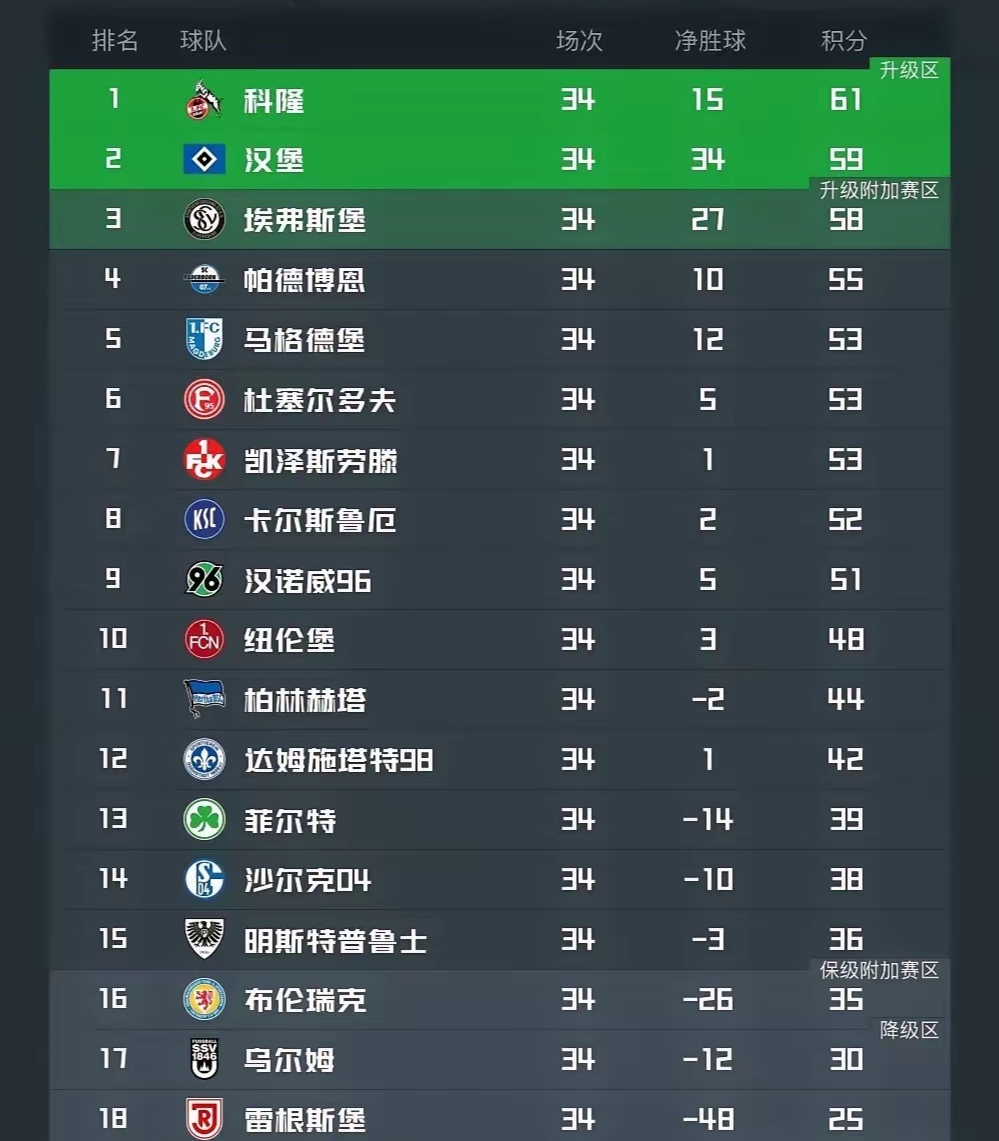Click the 布伦瑞克 yellow lion crest
This screenshot has width=999, height=1141.
click(204, 1000)
